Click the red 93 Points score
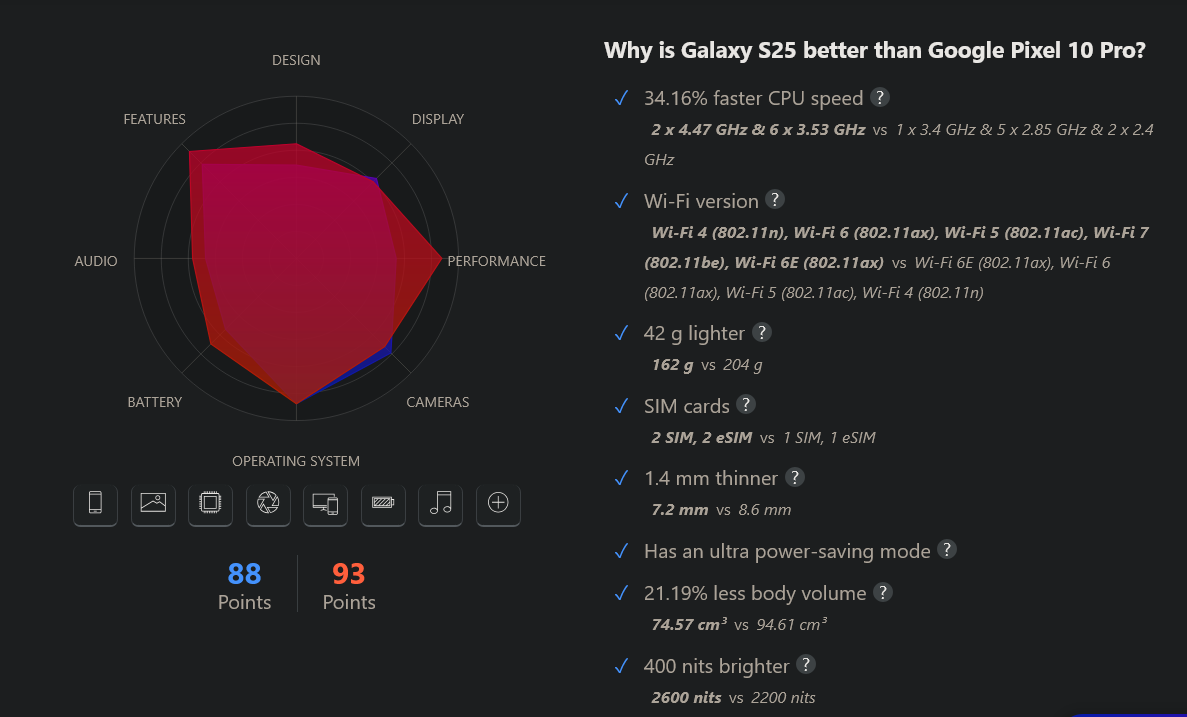Viewport: 1187px width, 717px height. tap(349, 585)
